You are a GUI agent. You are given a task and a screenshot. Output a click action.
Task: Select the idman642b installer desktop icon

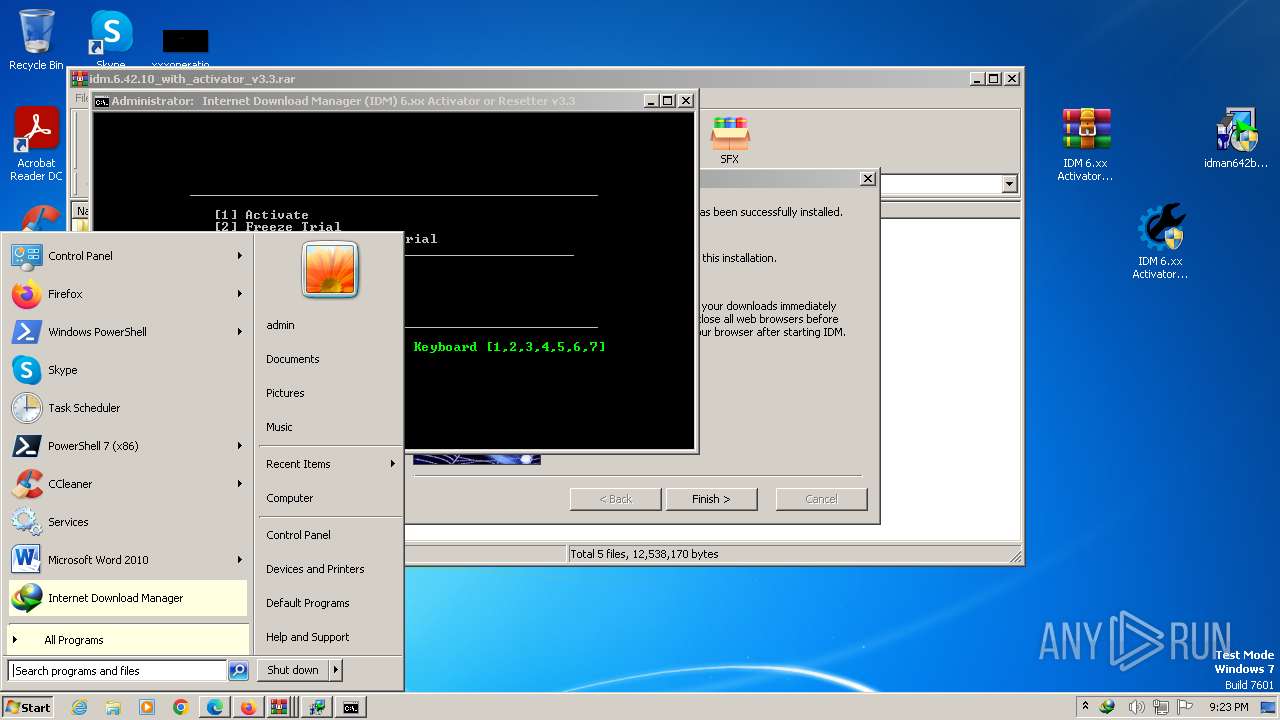click(x=1236, y=139)
